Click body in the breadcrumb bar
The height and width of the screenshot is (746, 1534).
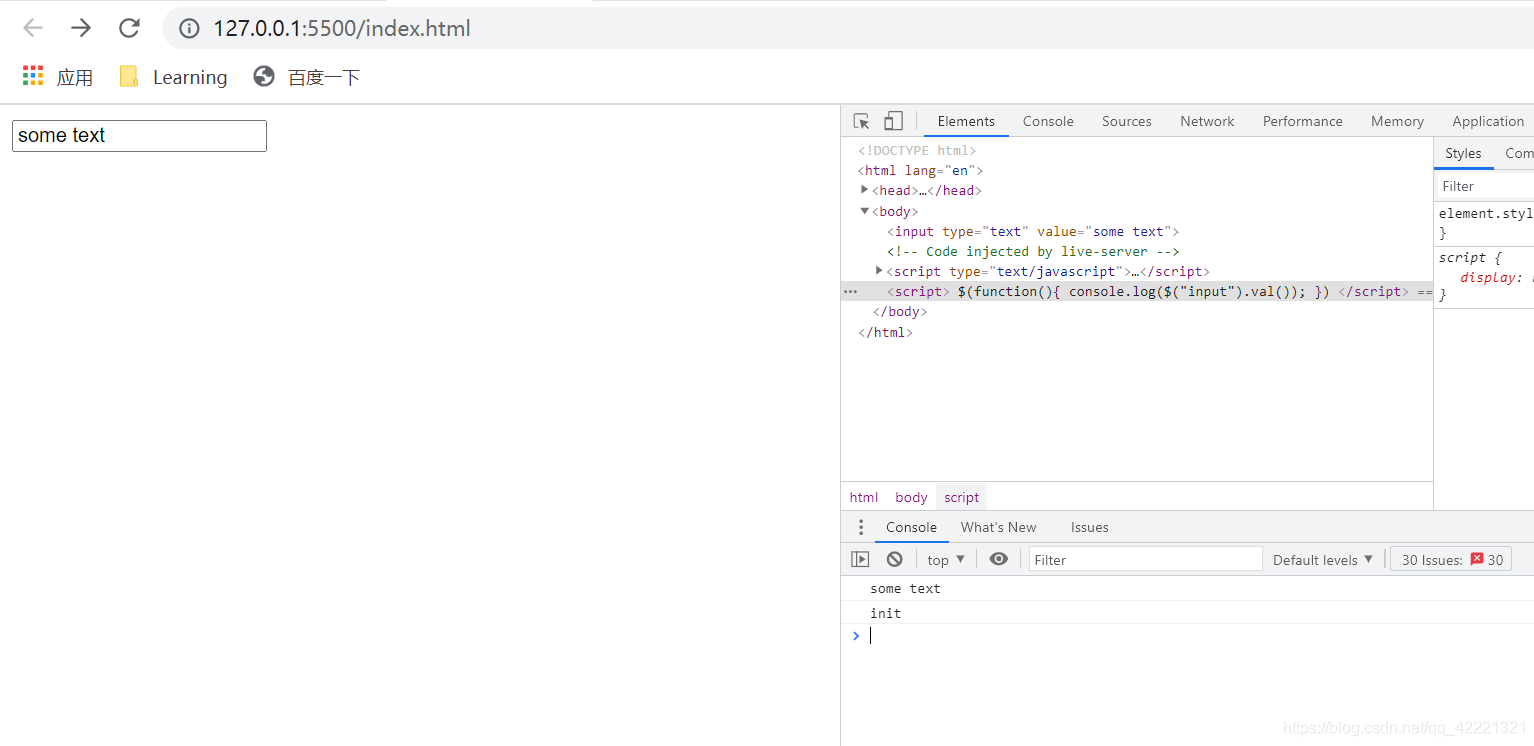click(x=911, y=497)
